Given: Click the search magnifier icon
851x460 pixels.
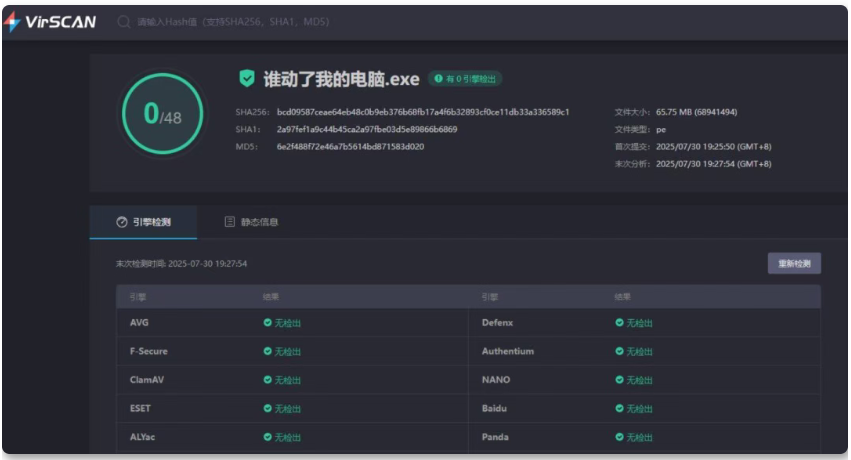Looking at the screenshot, I should pos(124,22).
